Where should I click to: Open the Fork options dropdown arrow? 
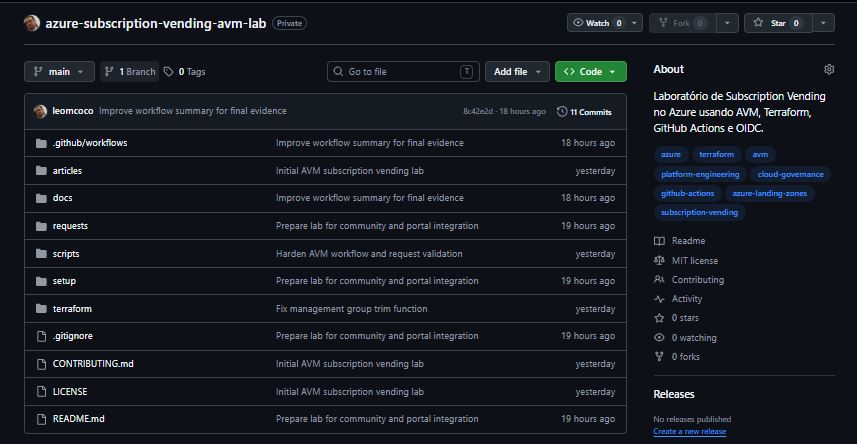coord(727,23)
